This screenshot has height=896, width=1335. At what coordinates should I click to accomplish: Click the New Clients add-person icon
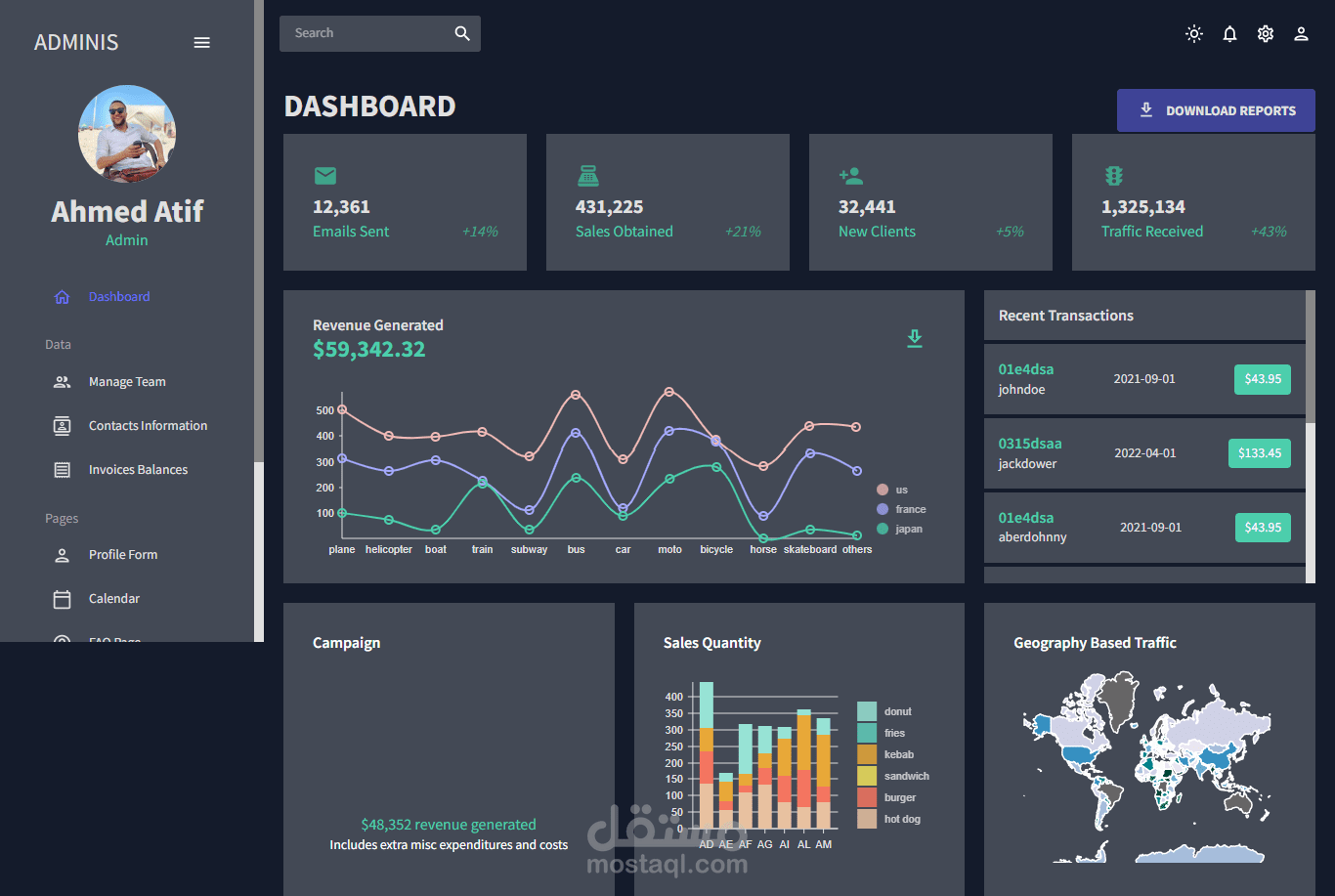click(x=850, y=176)
